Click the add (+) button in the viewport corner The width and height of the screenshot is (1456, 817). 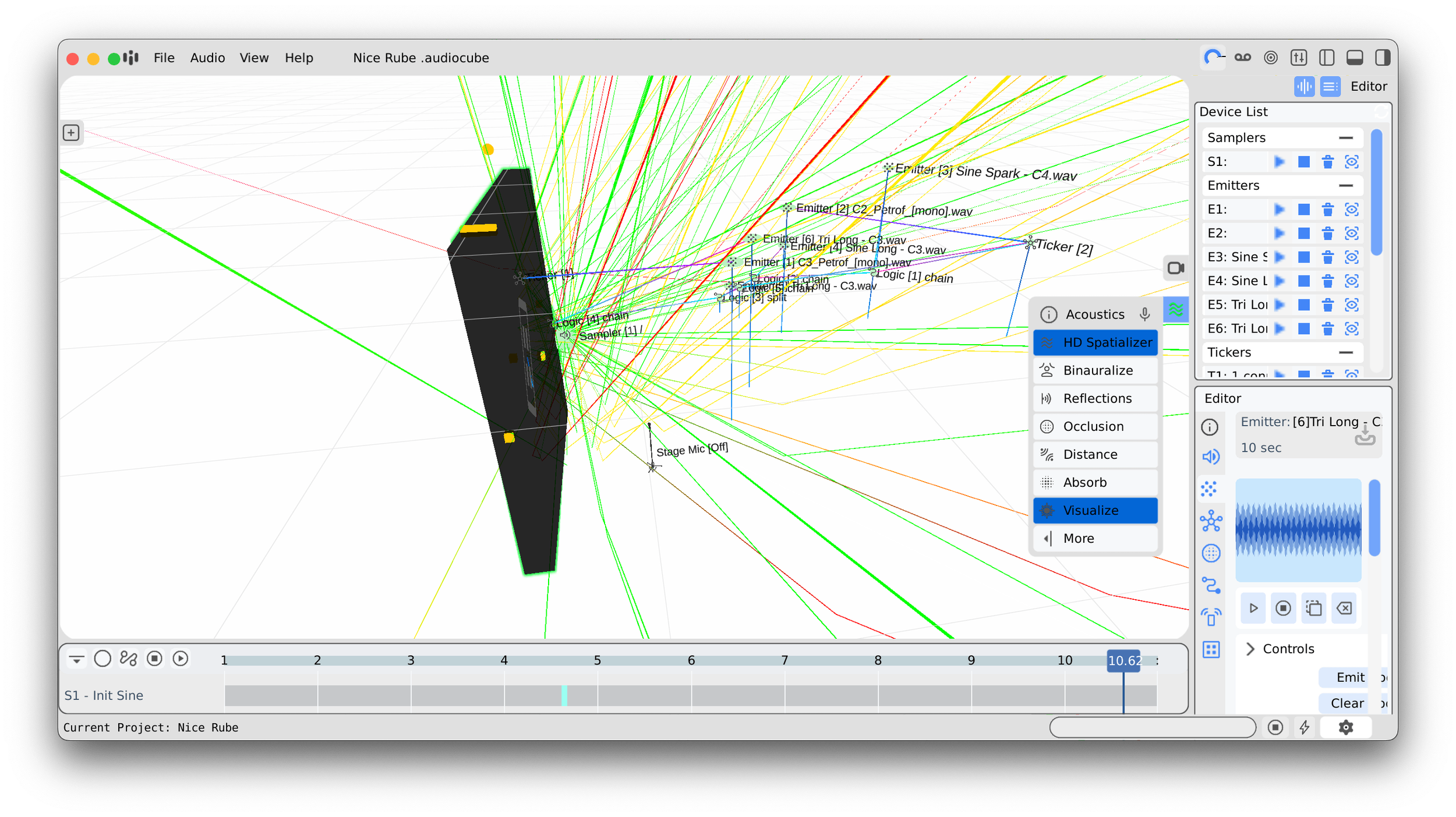point(71,133)
